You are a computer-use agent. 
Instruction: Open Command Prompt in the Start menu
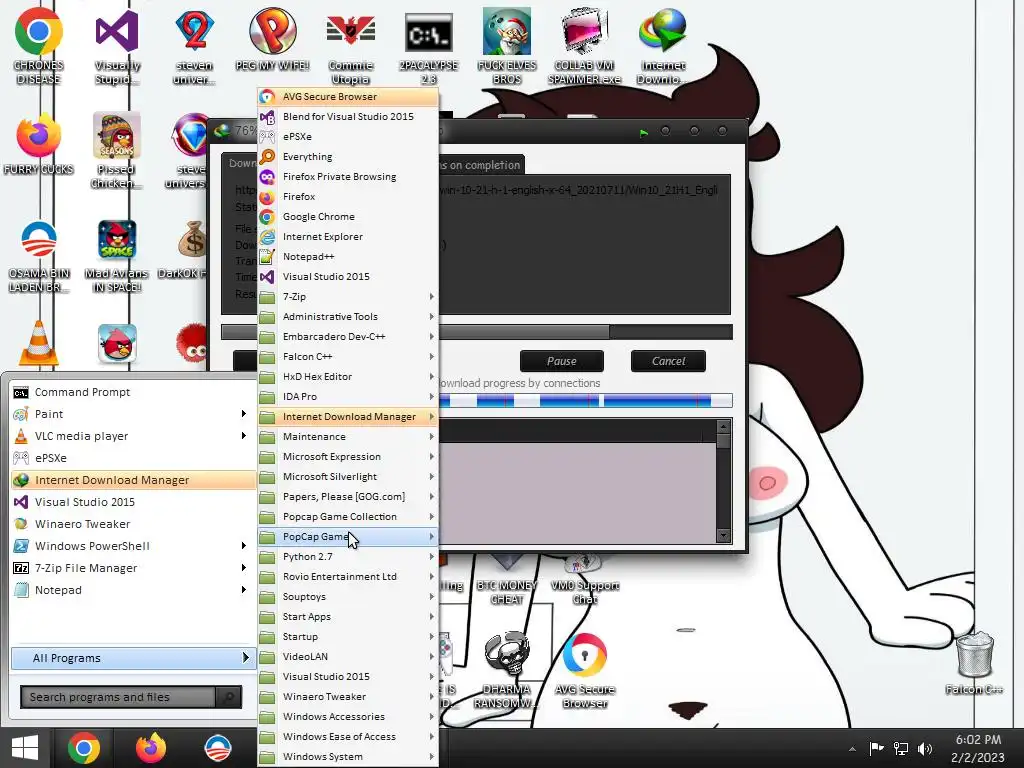click(x=133, y=392)
